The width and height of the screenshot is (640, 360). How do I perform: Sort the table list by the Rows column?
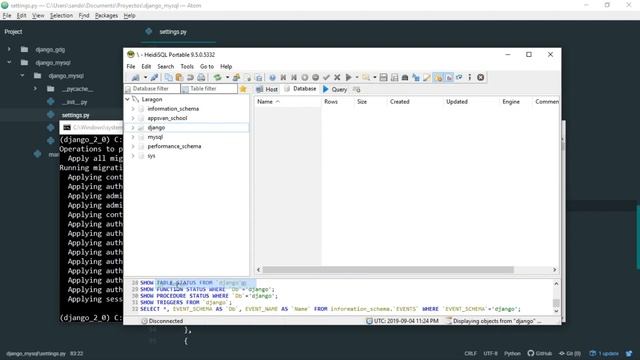point(337,102)
